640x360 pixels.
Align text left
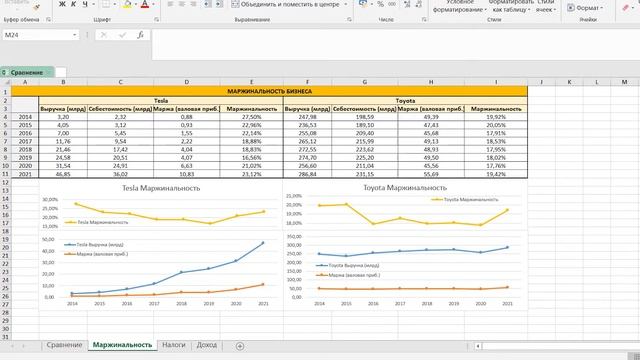[x=171, y=4]
